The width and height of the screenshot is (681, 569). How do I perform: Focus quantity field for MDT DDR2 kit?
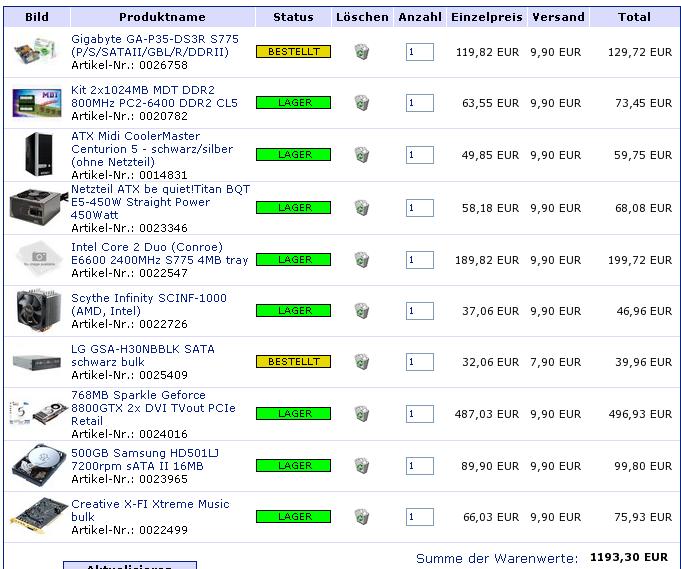420,103
